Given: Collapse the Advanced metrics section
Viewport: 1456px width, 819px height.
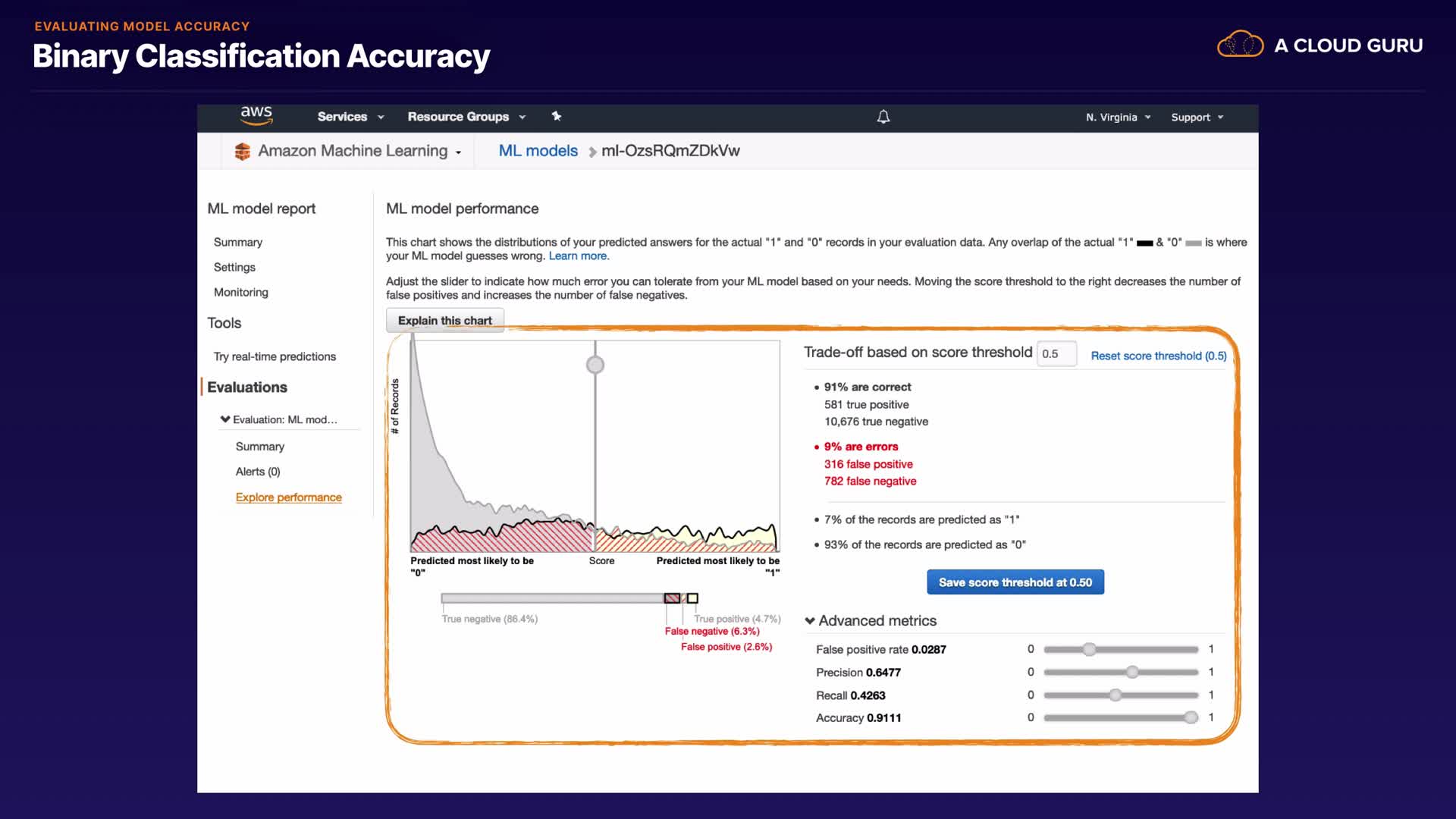Looking at the screenshot, I should [810, 621].
